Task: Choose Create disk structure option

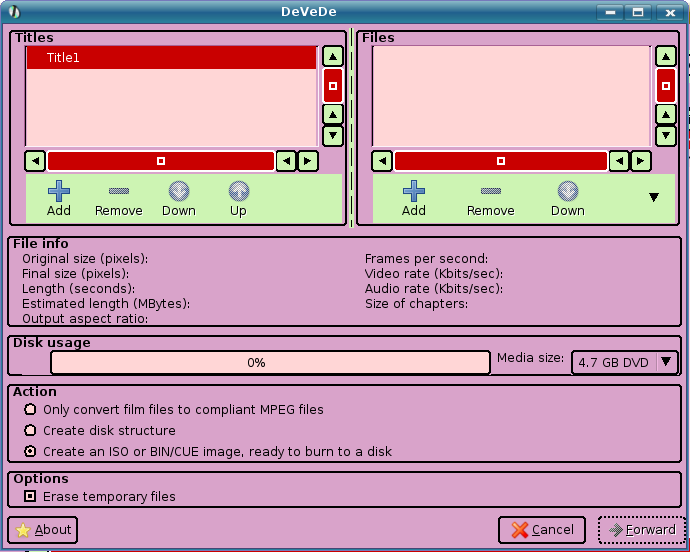Action: 30,430
